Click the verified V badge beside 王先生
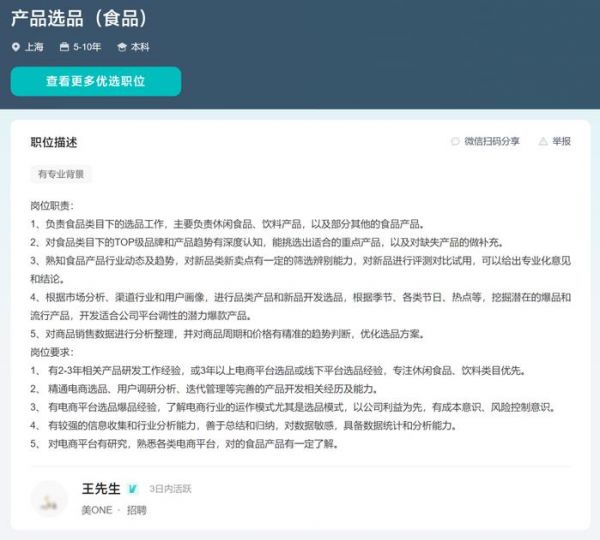 click(133, 489)
